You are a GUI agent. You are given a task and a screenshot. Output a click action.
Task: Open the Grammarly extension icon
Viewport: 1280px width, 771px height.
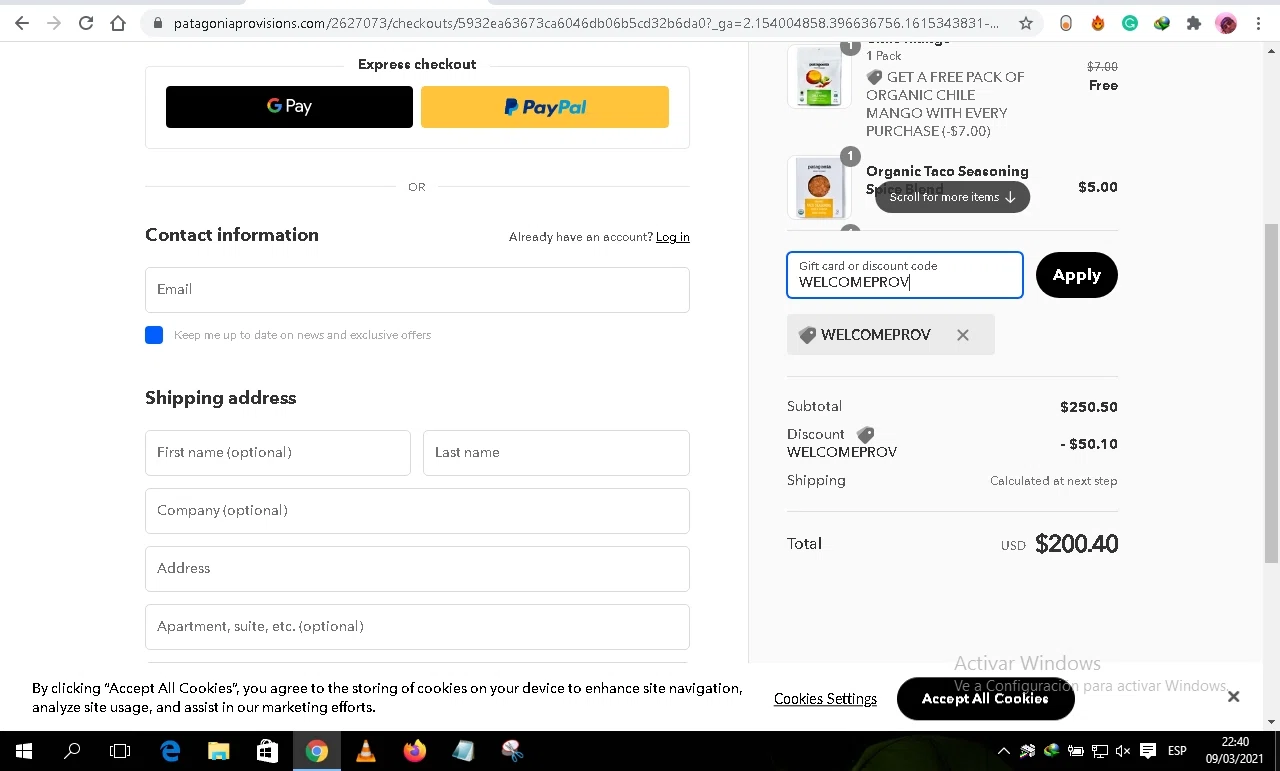1130,23
